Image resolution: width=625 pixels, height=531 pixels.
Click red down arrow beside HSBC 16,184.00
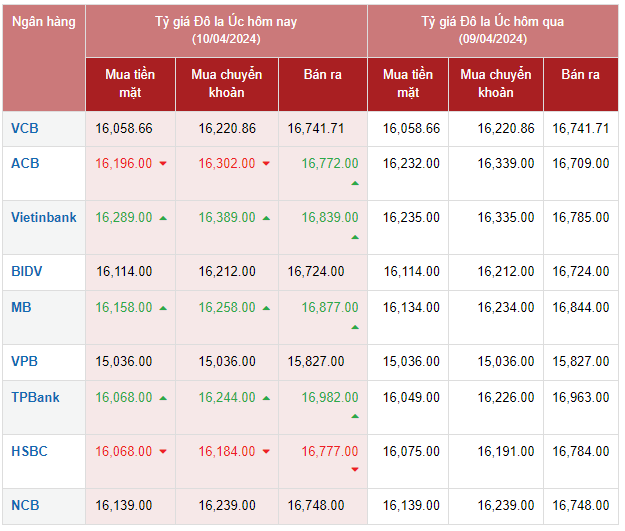[x=266, y=452]
